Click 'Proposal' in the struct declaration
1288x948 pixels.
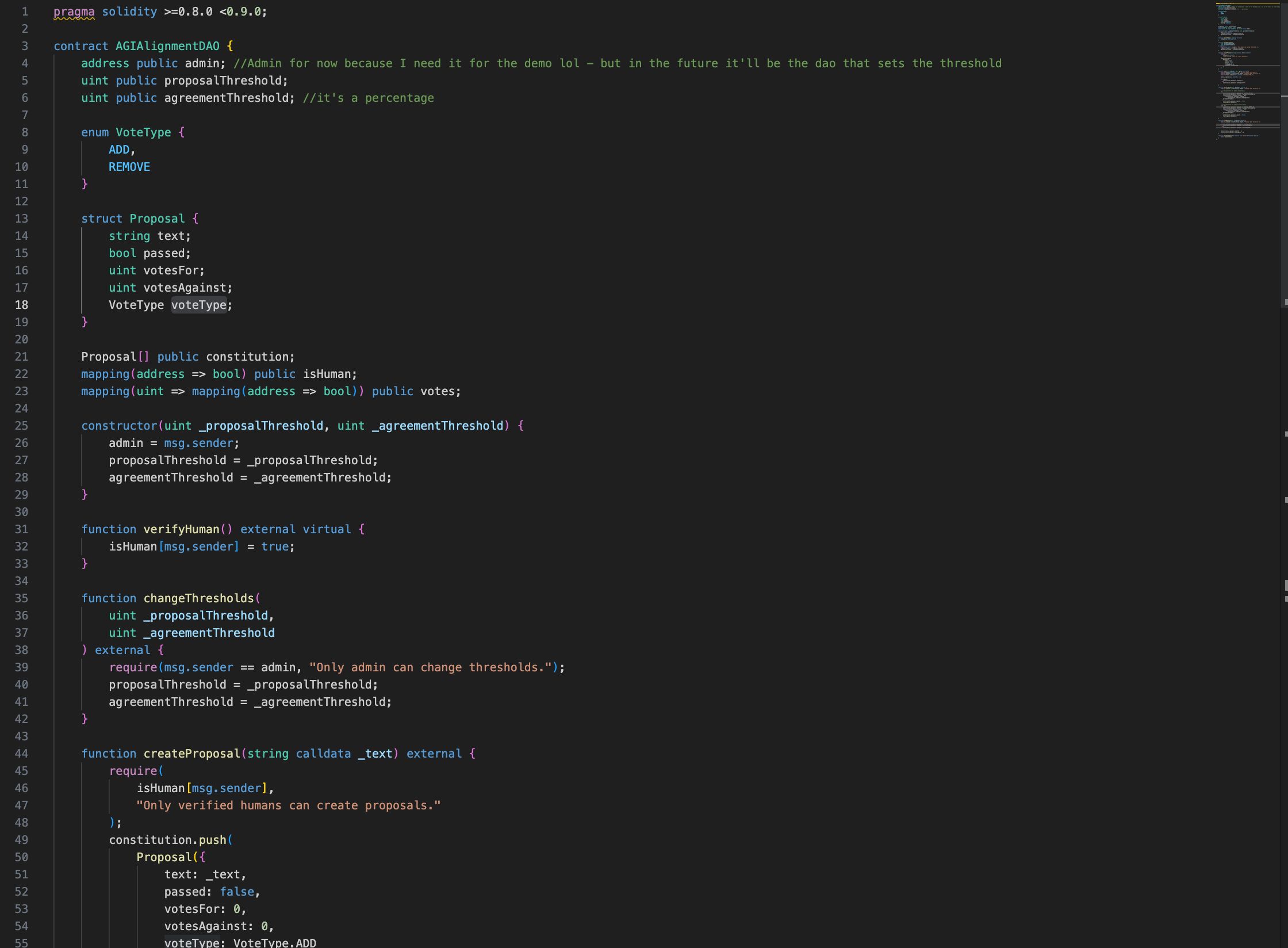(x=157, y=219)
